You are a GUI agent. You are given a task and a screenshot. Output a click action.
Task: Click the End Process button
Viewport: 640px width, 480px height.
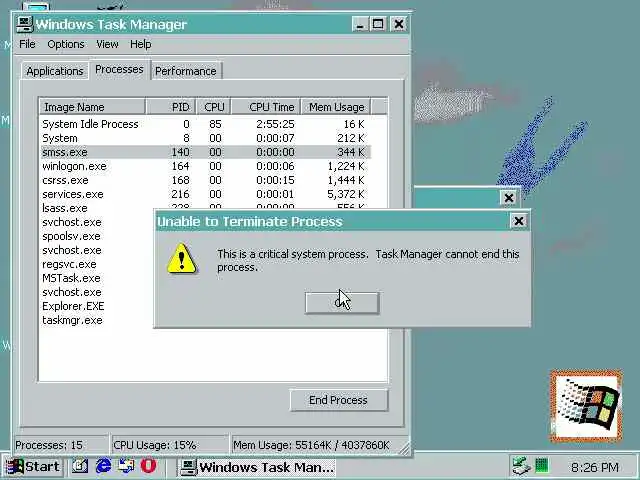[x=339, y=400]
